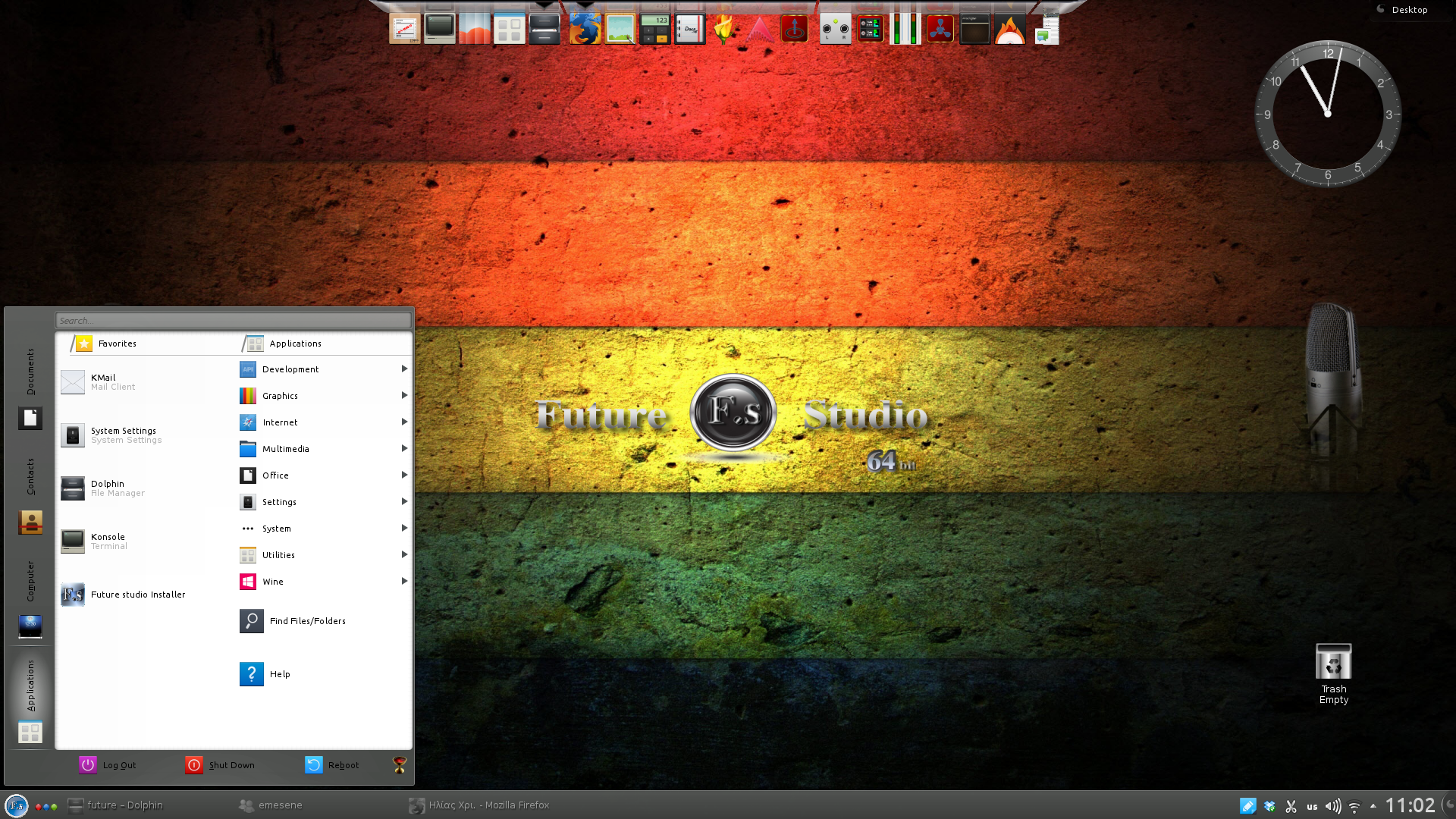Click the virtual desktop pager dots
Screen dimensions: 1456x819
click(46, 806)
